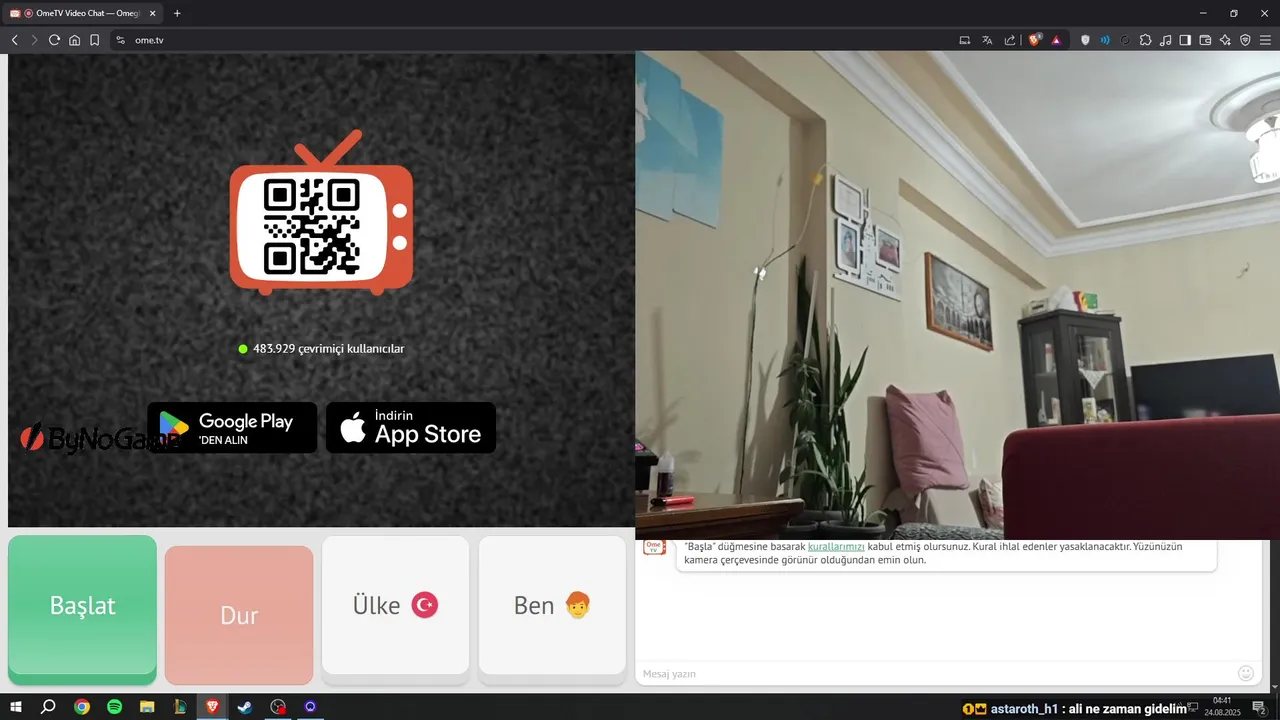1280x720 pixels.
Task: Open the Brave Wallet
Action: [x=1205, y=40]
